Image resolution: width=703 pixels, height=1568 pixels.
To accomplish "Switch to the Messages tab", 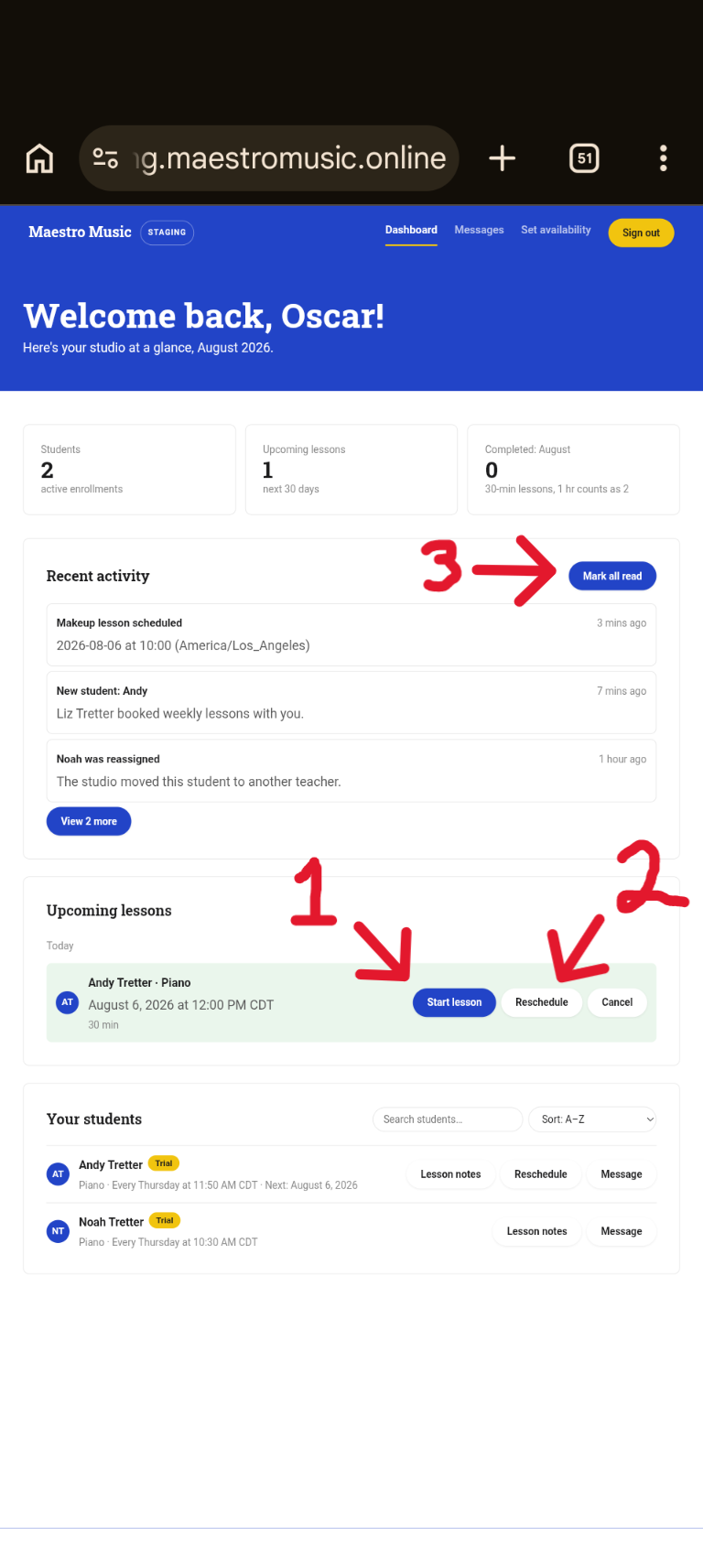I will tap(479, 230).
